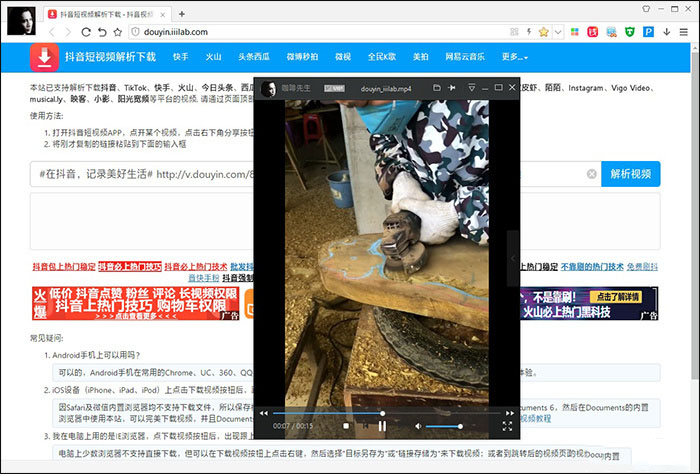Viewport: 700px width, 474px height.
Task: Open the 全民K歌 nav item
Action: tap(382, 57)
